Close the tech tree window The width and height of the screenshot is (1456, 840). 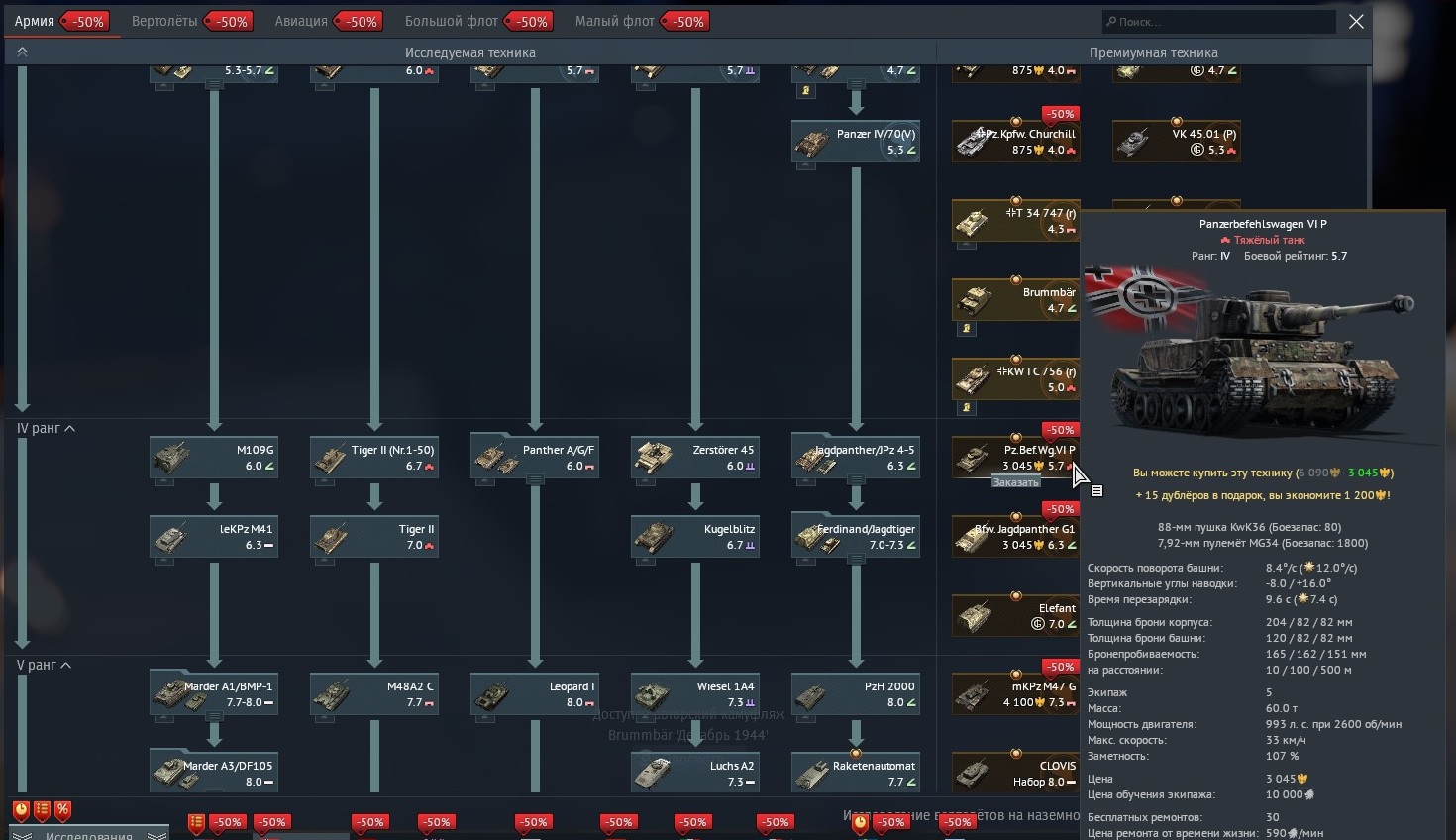pyautogui.click(x=1357, y=21)
